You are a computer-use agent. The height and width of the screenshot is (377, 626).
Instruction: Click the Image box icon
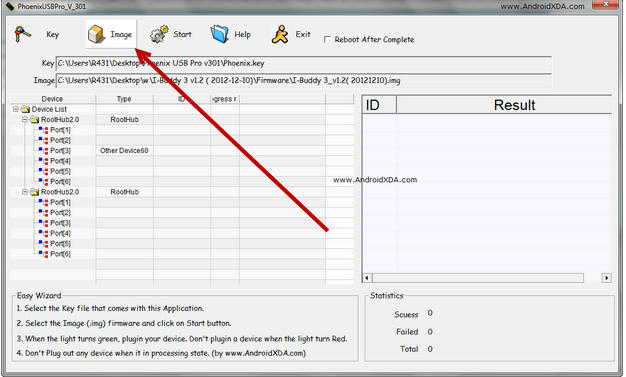96,34
